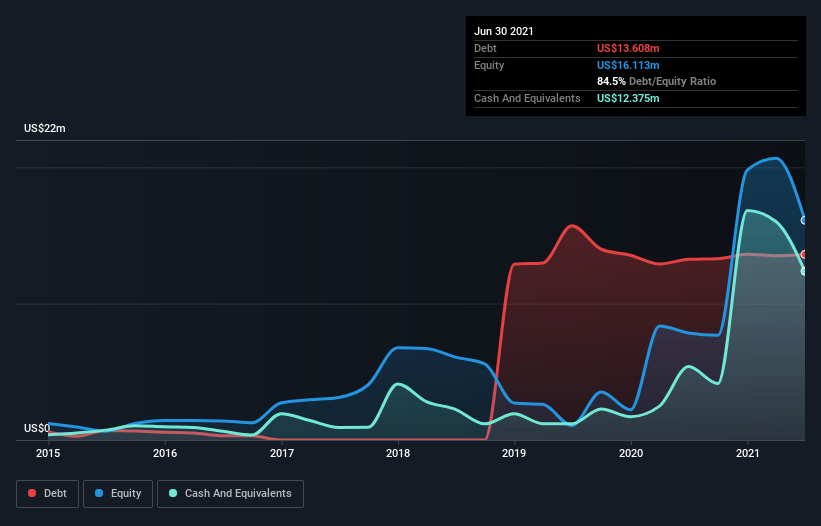Screen dimensions: 821x526
Task: Click the Equity row label in tooltip
Action: 489,65
